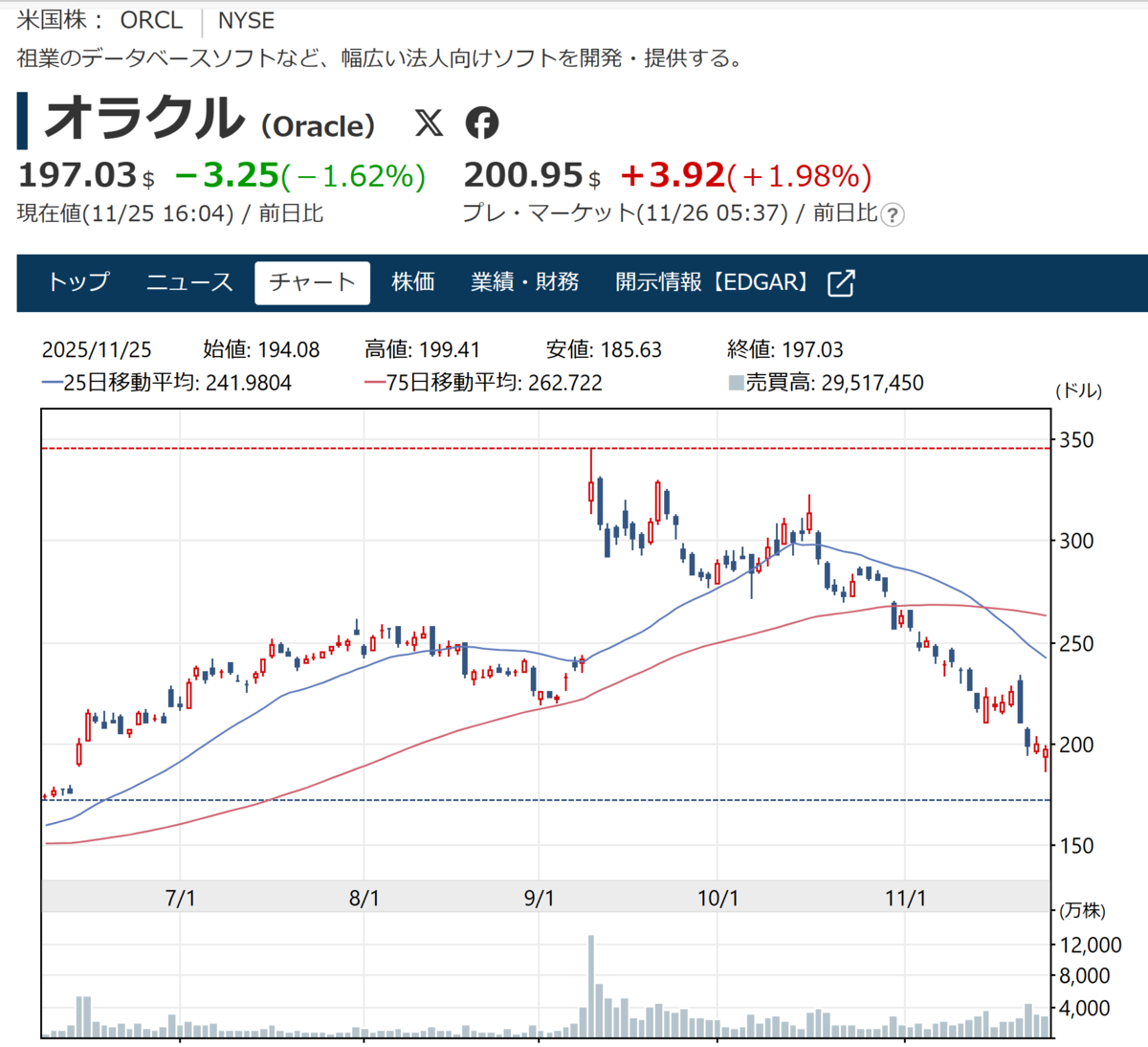Click the external link icon after EDGAR
1148x1047 pixels.
(x=841, y=282)
